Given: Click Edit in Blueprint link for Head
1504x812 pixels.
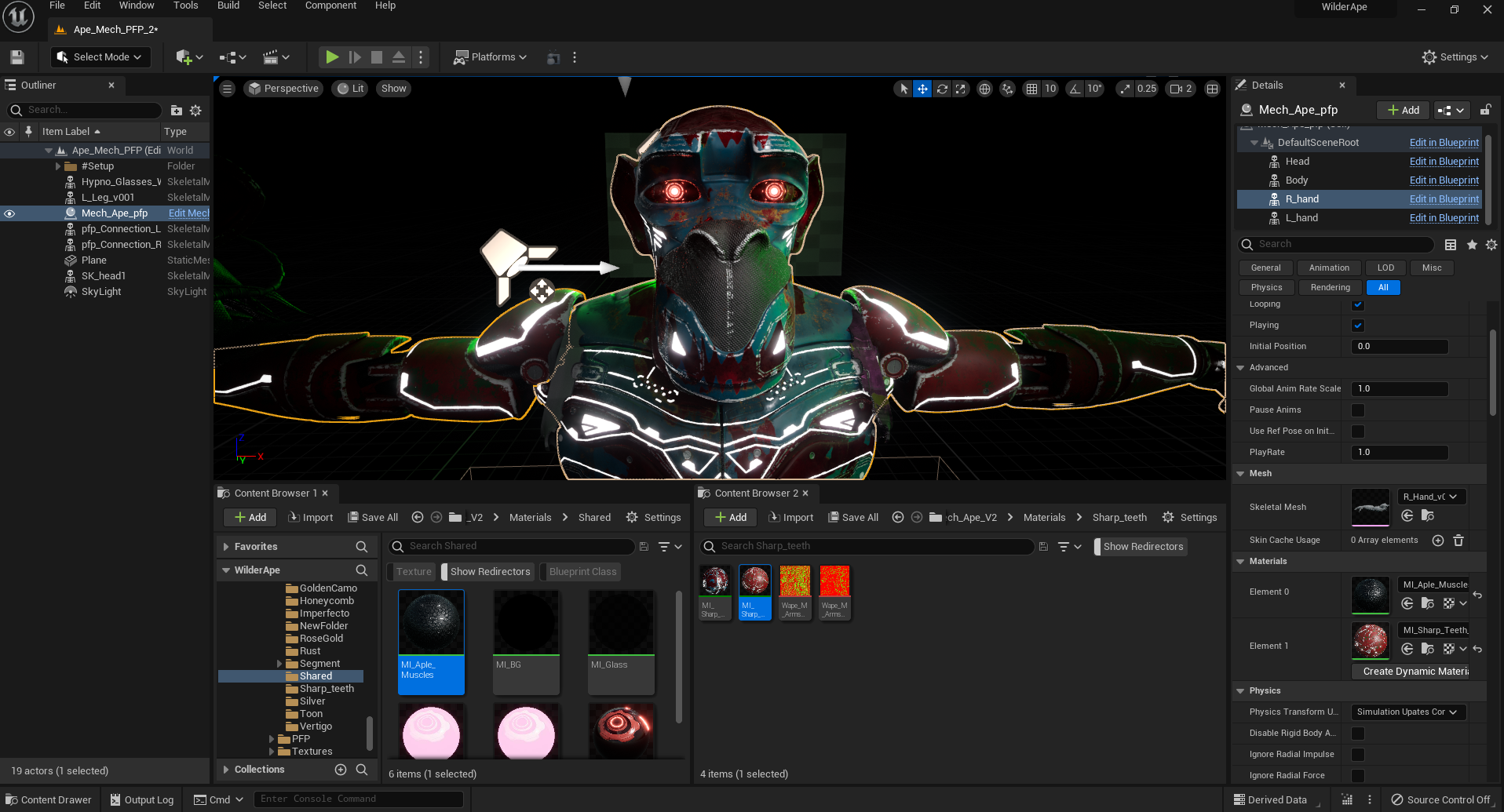Looking at the screenshot, I should pos(1444,162).
